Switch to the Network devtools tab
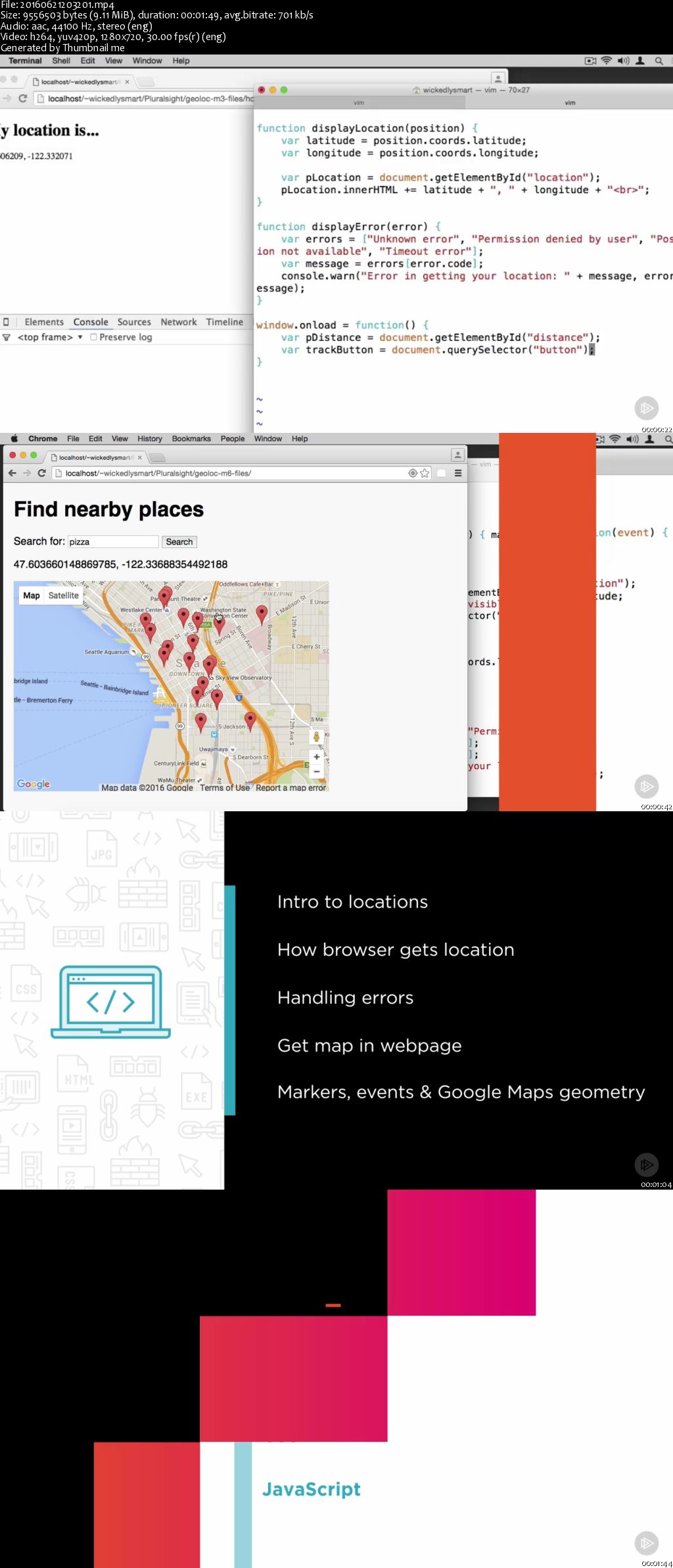Screen dimensions: 673x1568 [179, 322]
